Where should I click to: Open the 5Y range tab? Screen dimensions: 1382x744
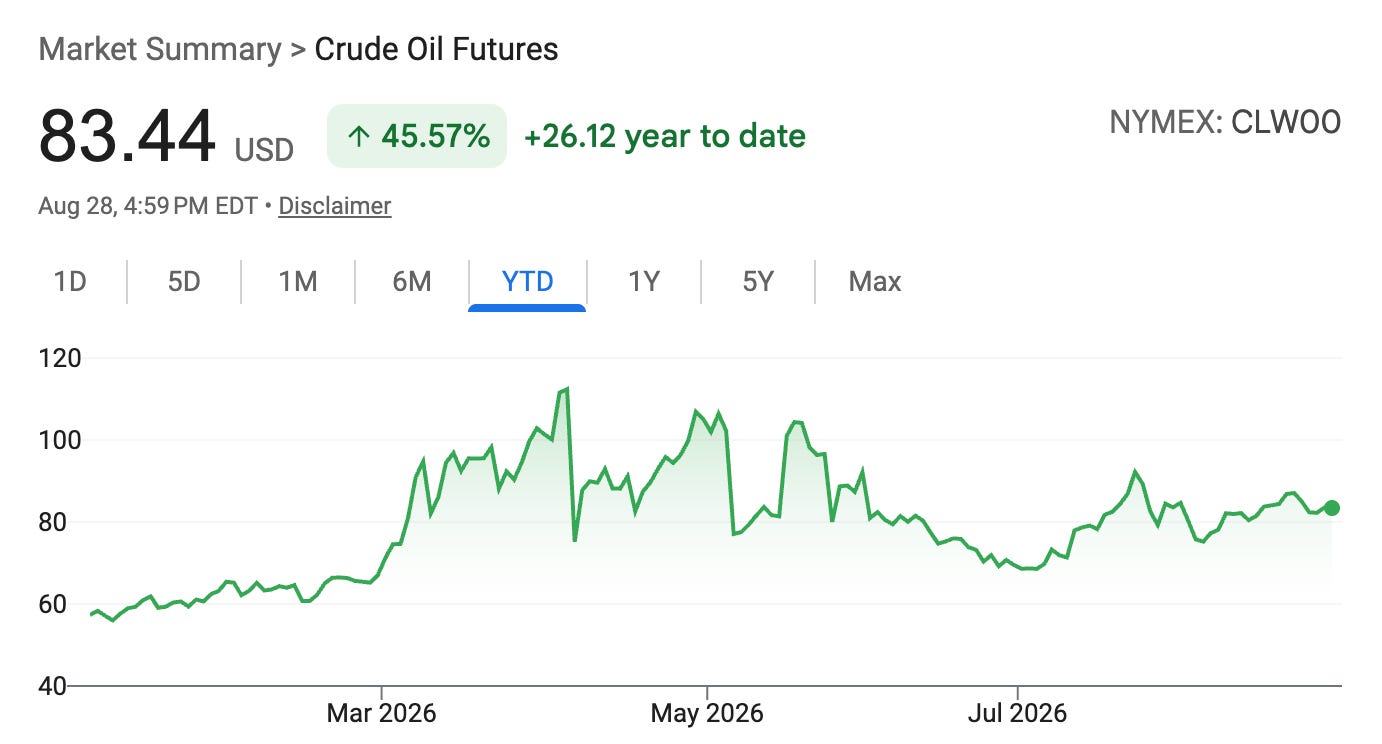(x=758, y=282)
